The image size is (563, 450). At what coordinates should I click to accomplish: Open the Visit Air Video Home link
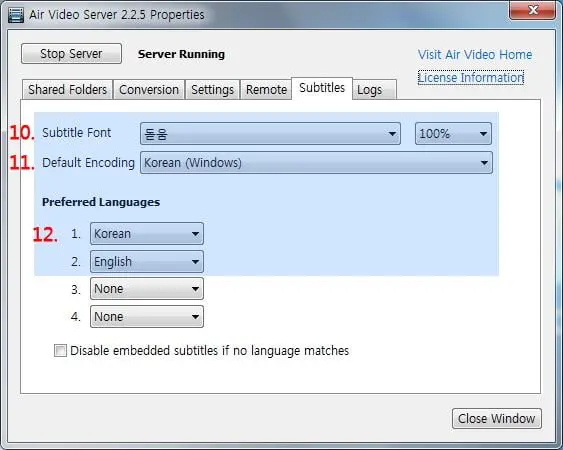(x=475, y=55)
